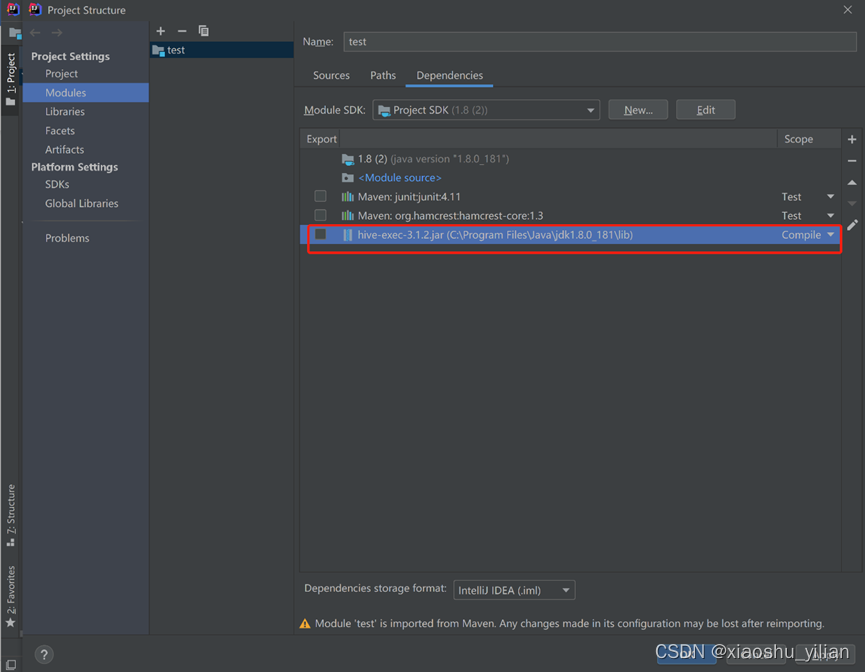The height and width of the screenshot is (672, 865).
Task: Go forward with the right arrow
Action: coord(57,33)
